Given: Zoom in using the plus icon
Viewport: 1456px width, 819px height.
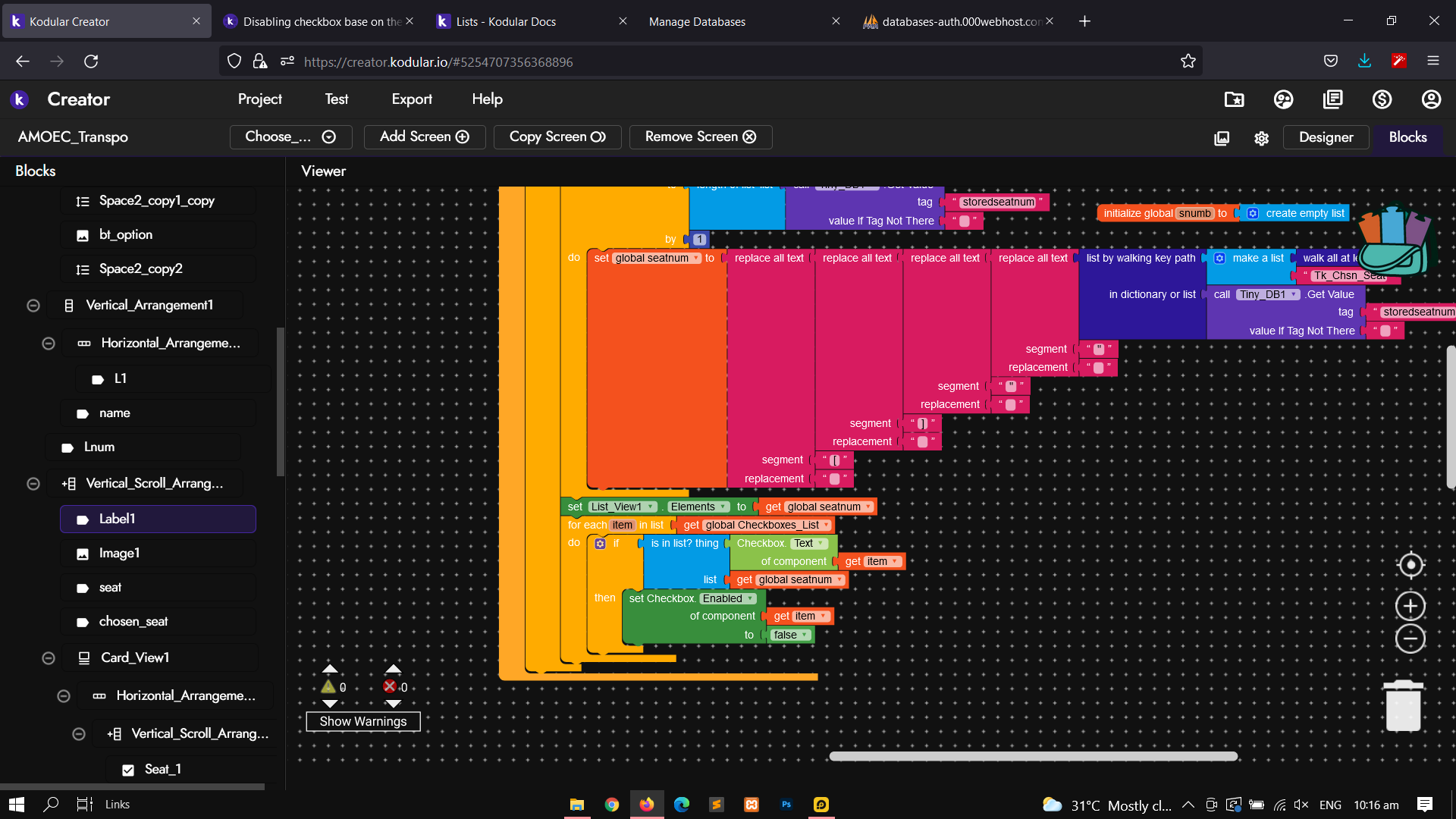Looking at the screenshot, I should tap(1410, 606).
